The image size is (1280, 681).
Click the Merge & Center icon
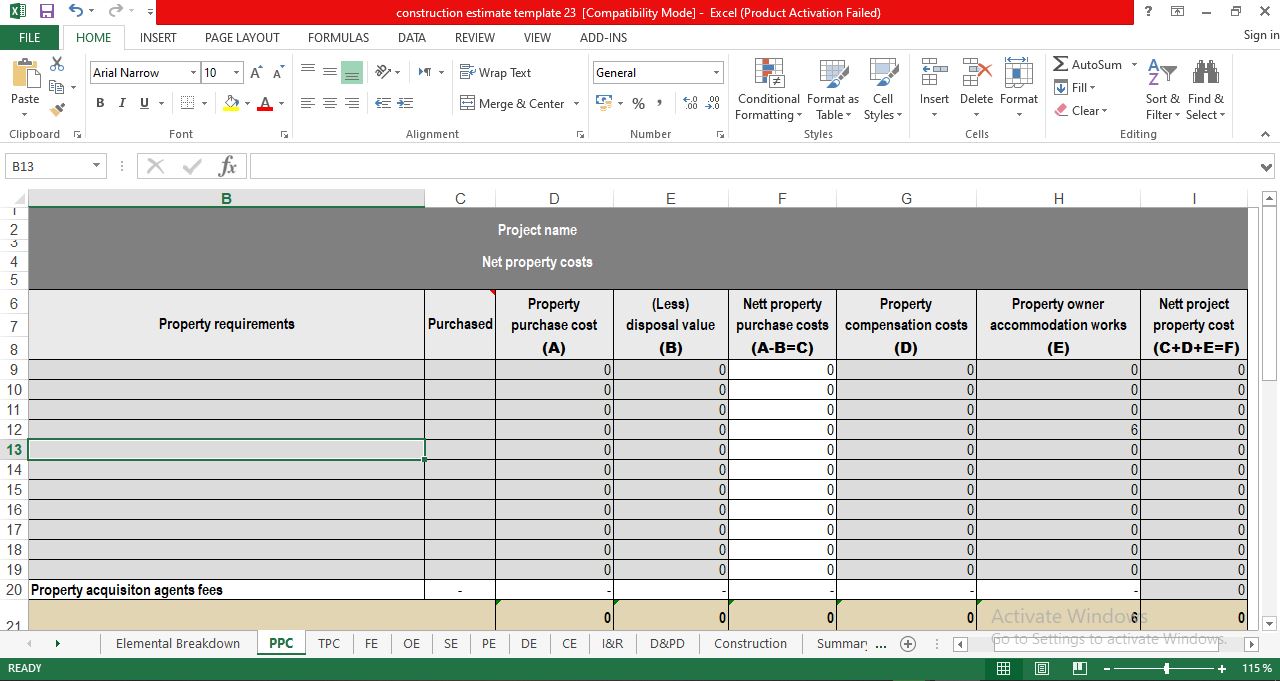tap(511, 103)
